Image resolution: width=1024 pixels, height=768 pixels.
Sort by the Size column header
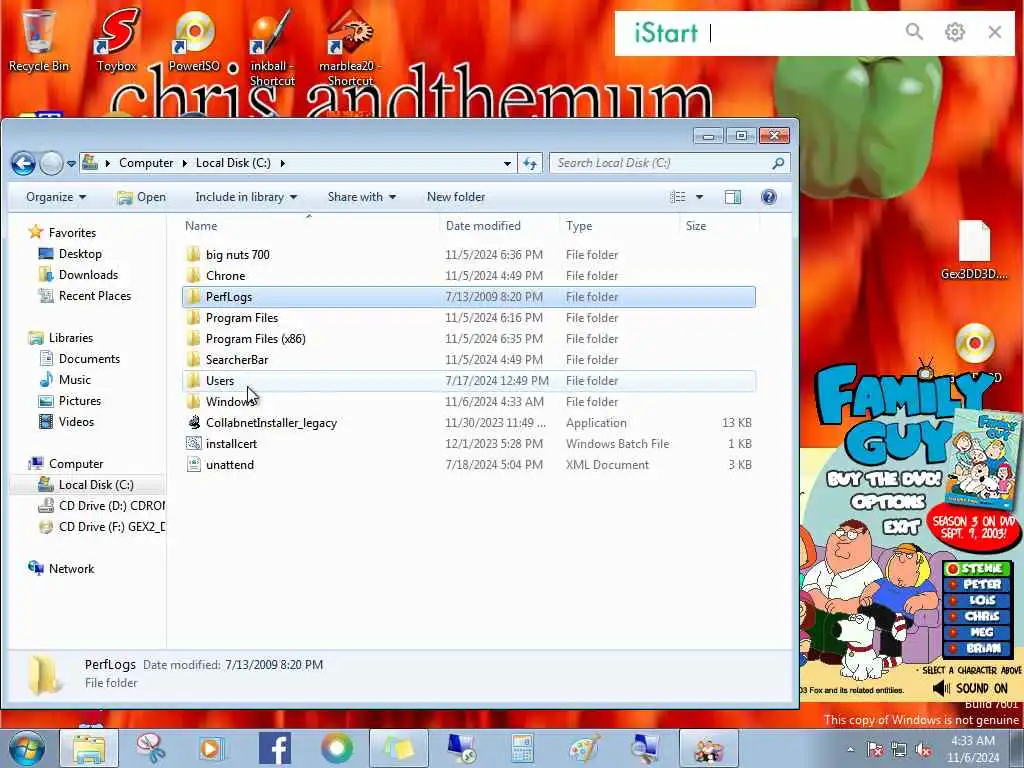[x=718, y=225]
